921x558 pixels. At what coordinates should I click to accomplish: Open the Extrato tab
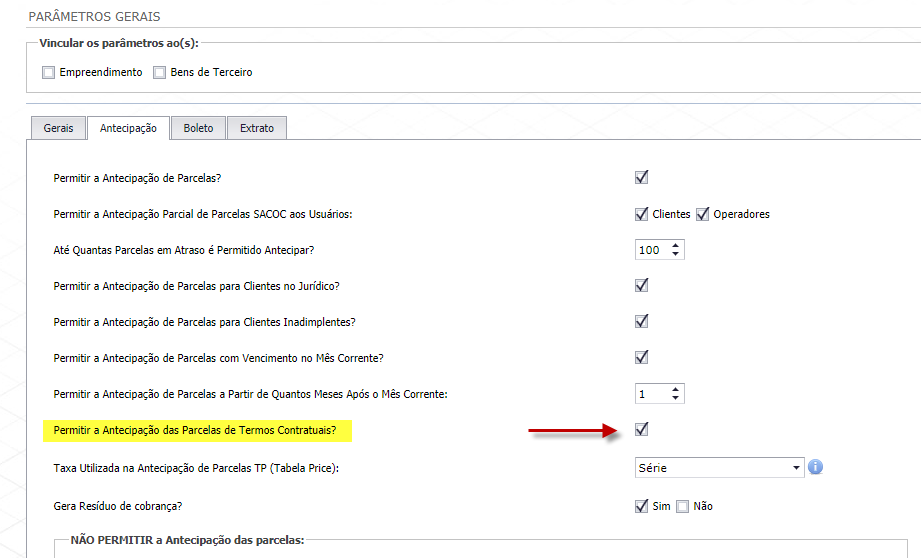(257, 128)
